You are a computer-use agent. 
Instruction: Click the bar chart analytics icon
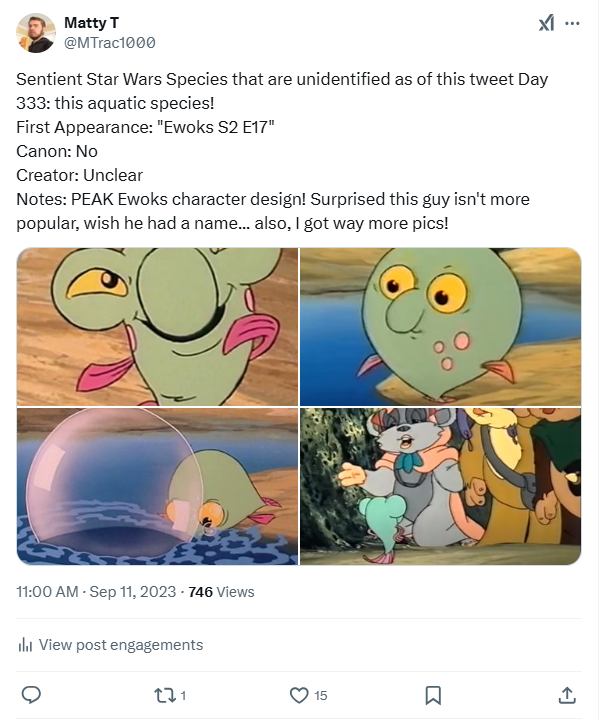[x=25, y=645]
